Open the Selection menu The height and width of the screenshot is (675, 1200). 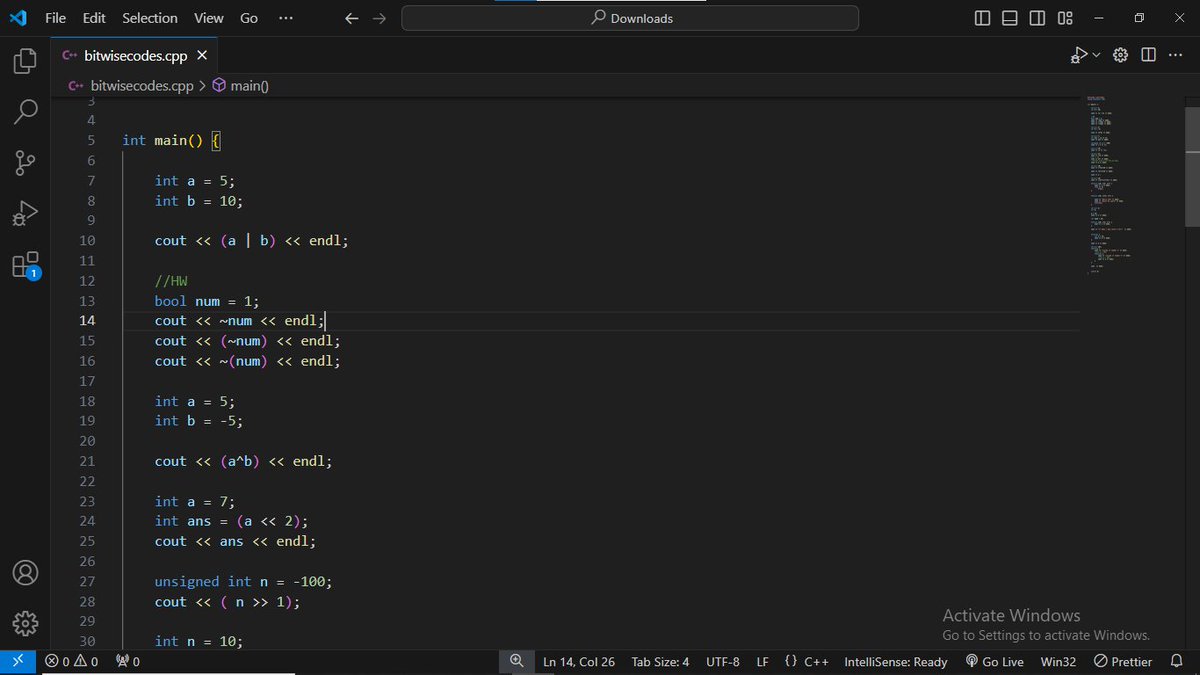(x=150, y=18)
